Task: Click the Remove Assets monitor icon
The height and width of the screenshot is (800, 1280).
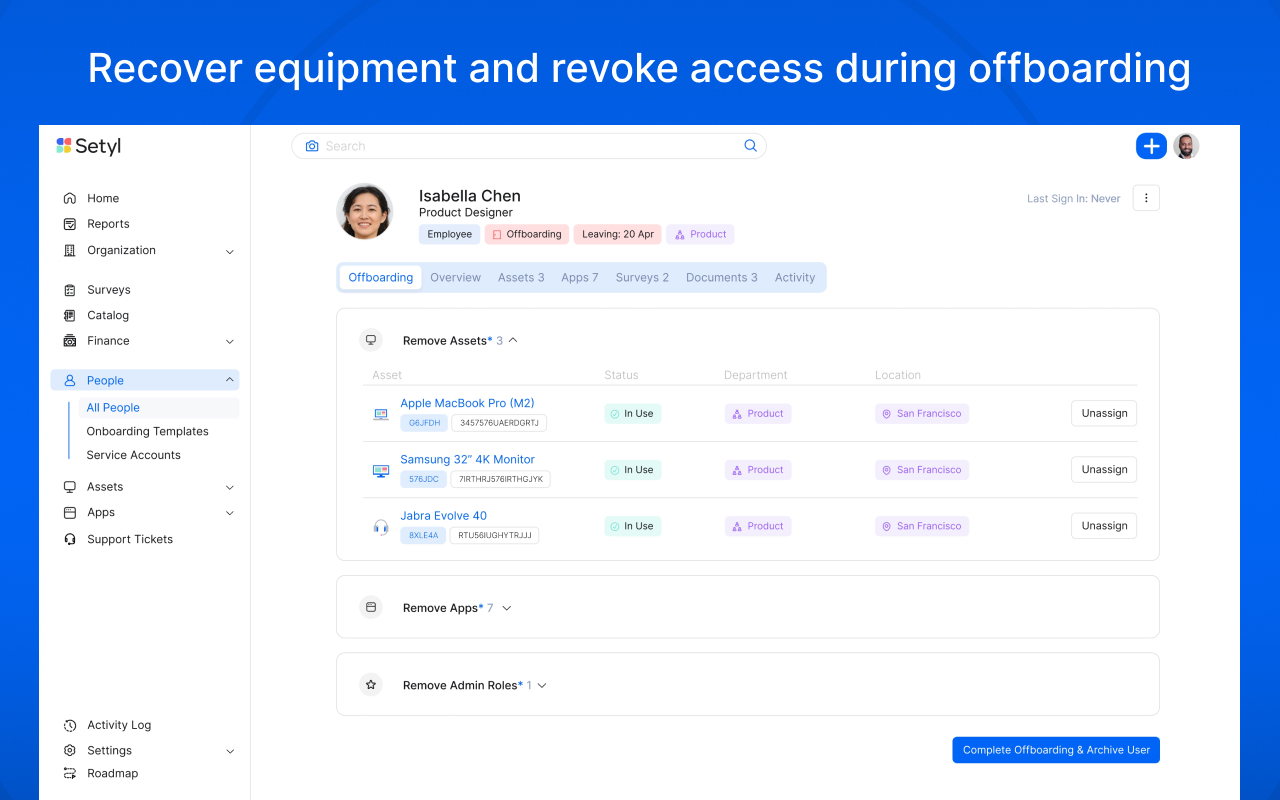Action: tap(371, 340)
